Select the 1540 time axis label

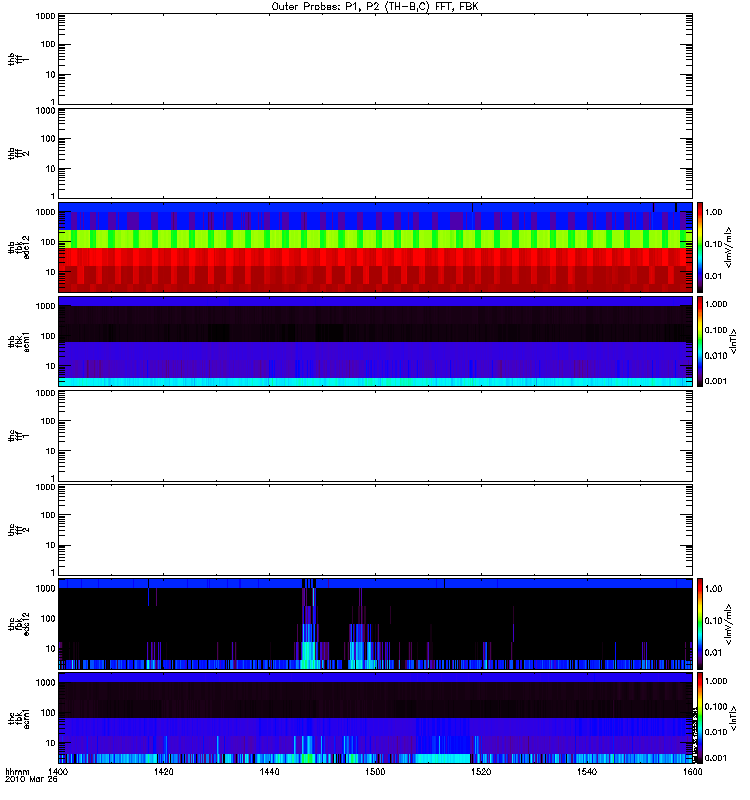pyautogui.click(x=587, y=771)
